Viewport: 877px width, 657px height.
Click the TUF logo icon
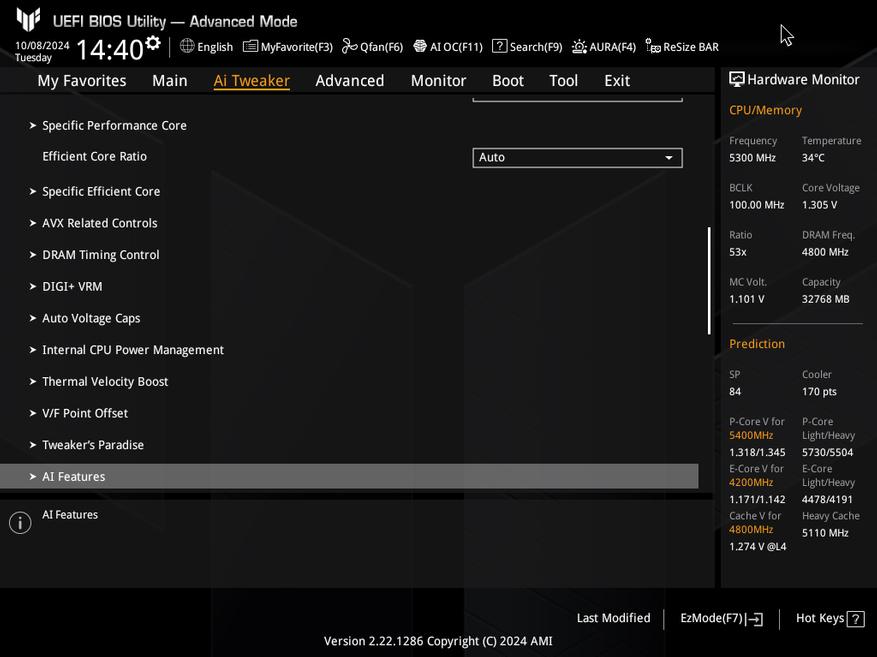point(28,20)
